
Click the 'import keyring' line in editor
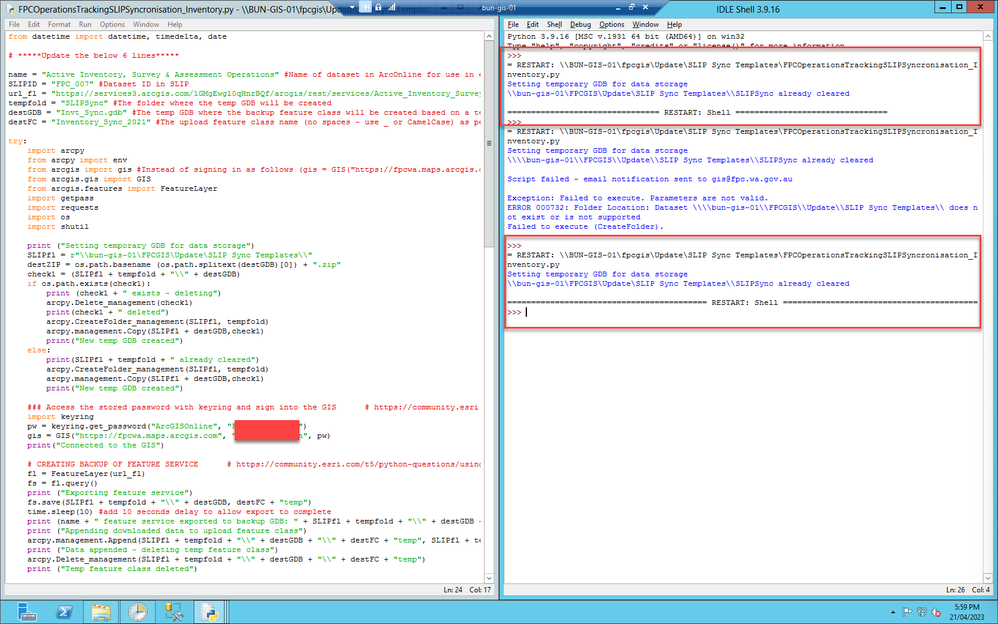[60, 417]
